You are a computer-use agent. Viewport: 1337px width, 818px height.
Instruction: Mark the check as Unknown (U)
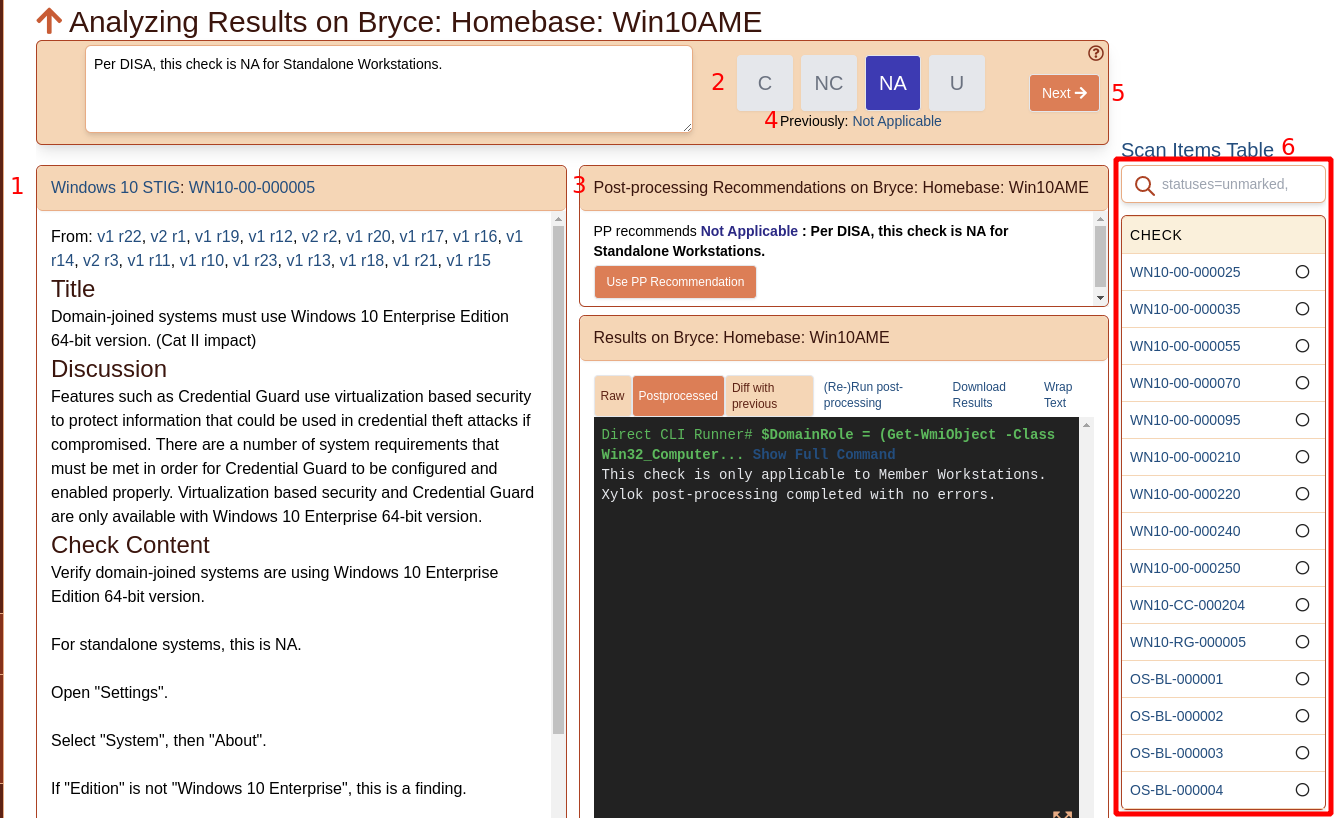click(957, 83)
